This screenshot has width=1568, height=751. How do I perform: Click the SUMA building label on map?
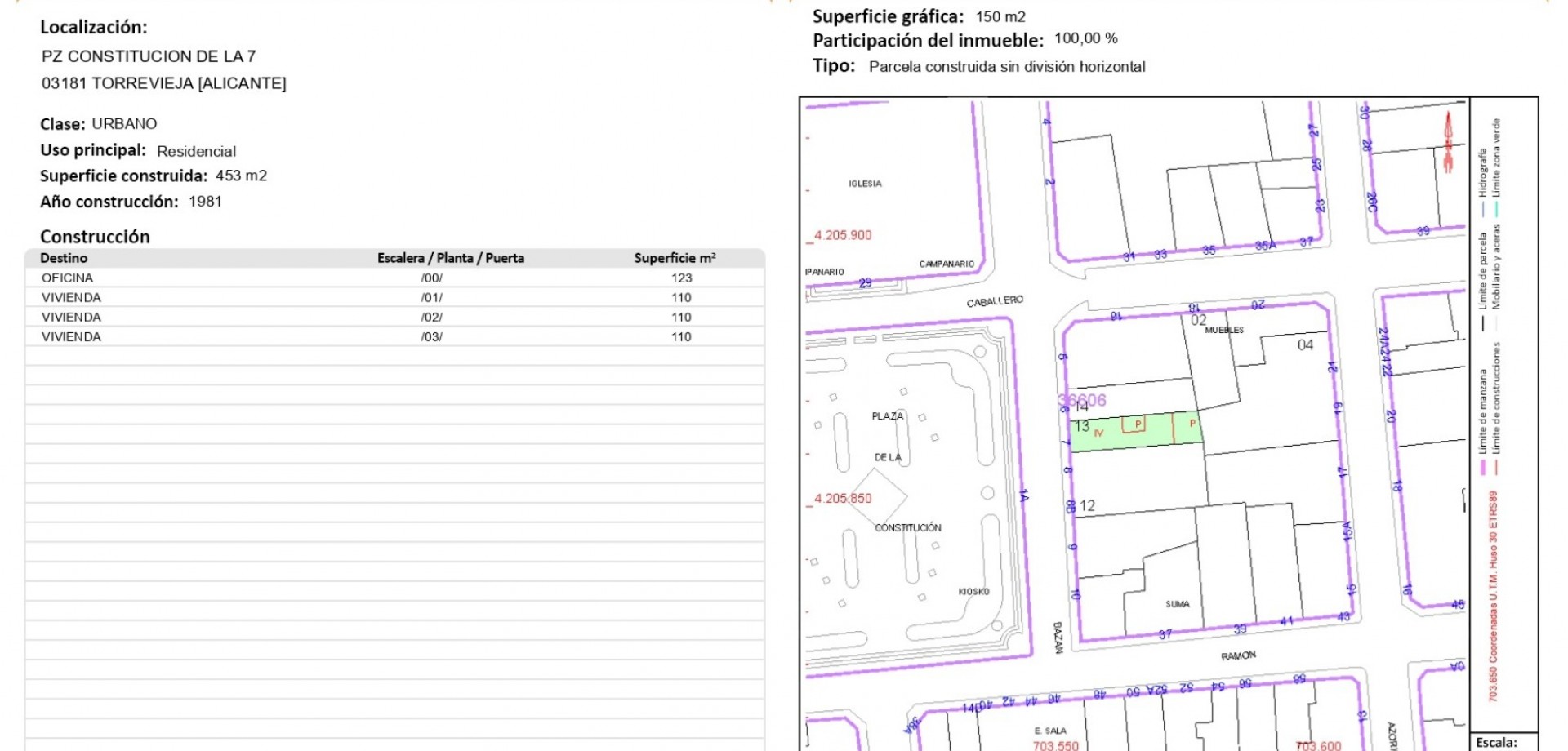[x=1177, y=604]
